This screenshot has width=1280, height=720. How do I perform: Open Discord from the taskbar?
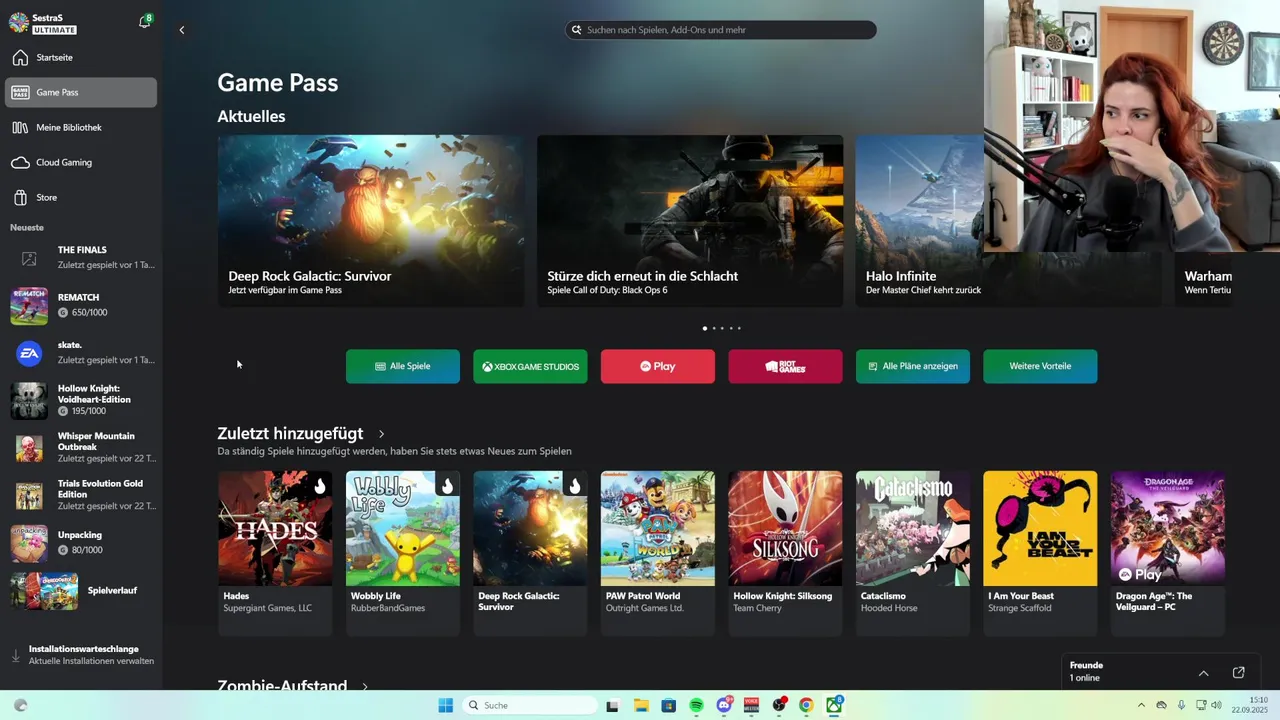click(x=724, y=705)
